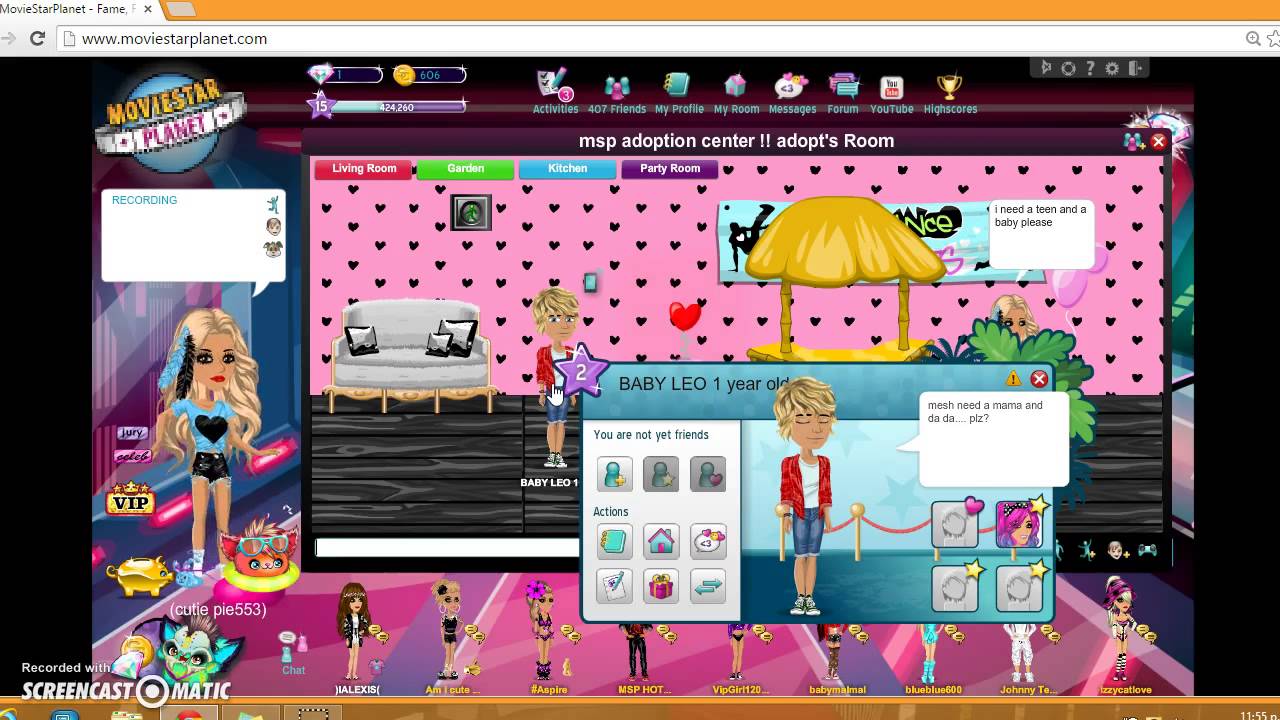
Task: Click the diamonds counter showing 1
Action: 345,75
